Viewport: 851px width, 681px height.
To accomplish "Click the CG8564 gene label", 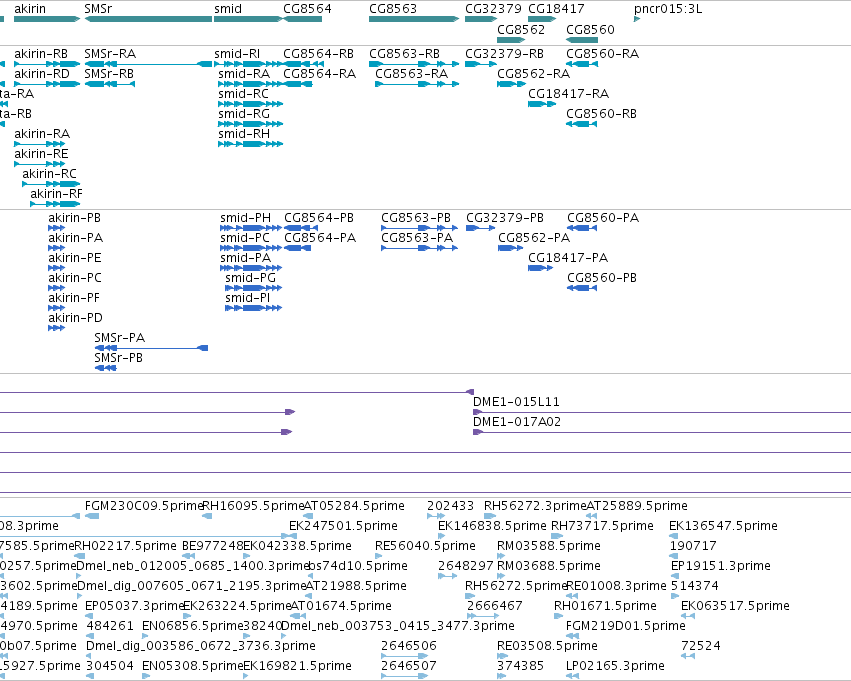I will (x=307, y=9).
